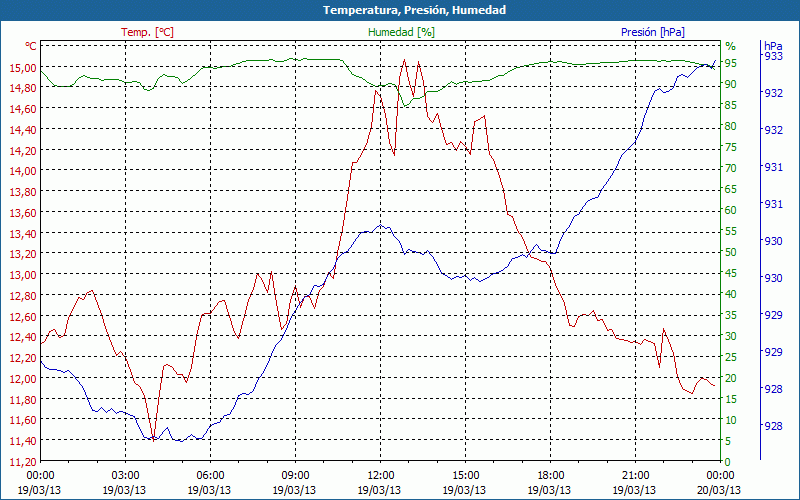Viewport: 800px width, 500px height.
Task: Click the 06:00 time axis label
Action: pyautogui.click(x=210, y=476)
